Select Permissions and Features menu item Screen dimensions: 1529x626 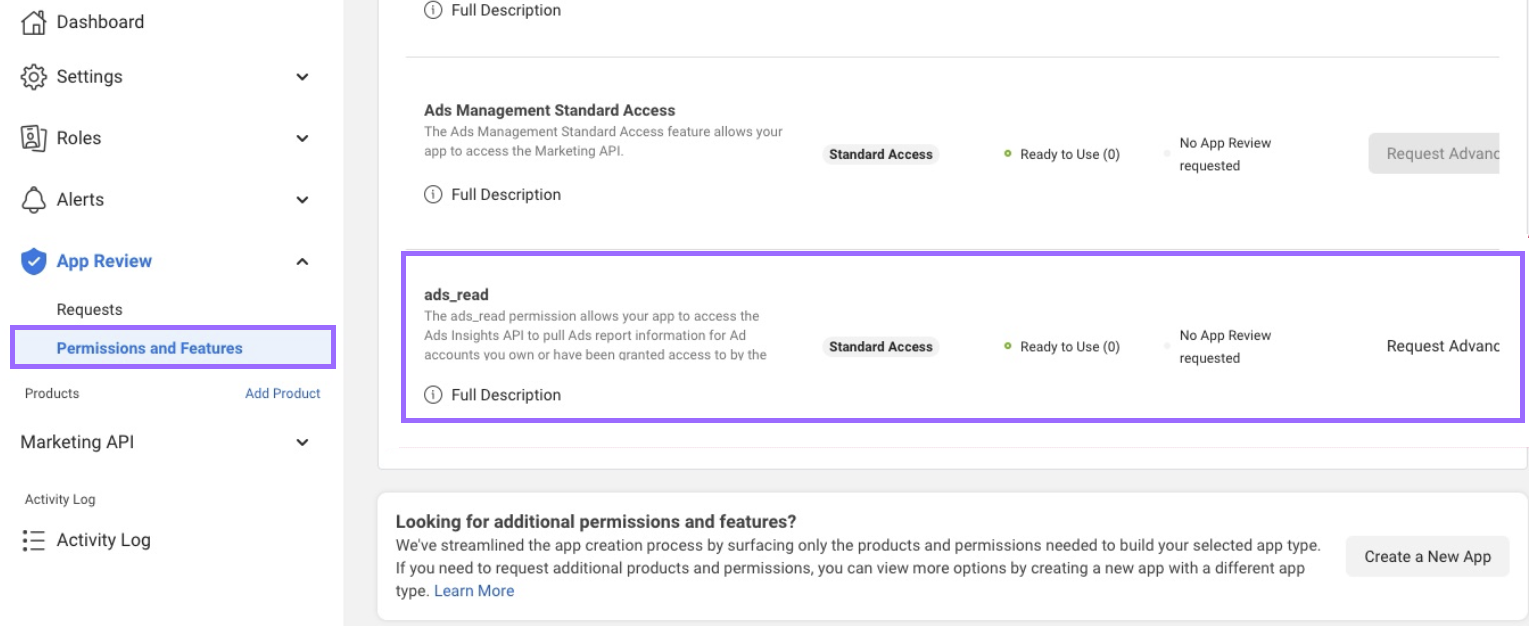click(x=150, y=348)
